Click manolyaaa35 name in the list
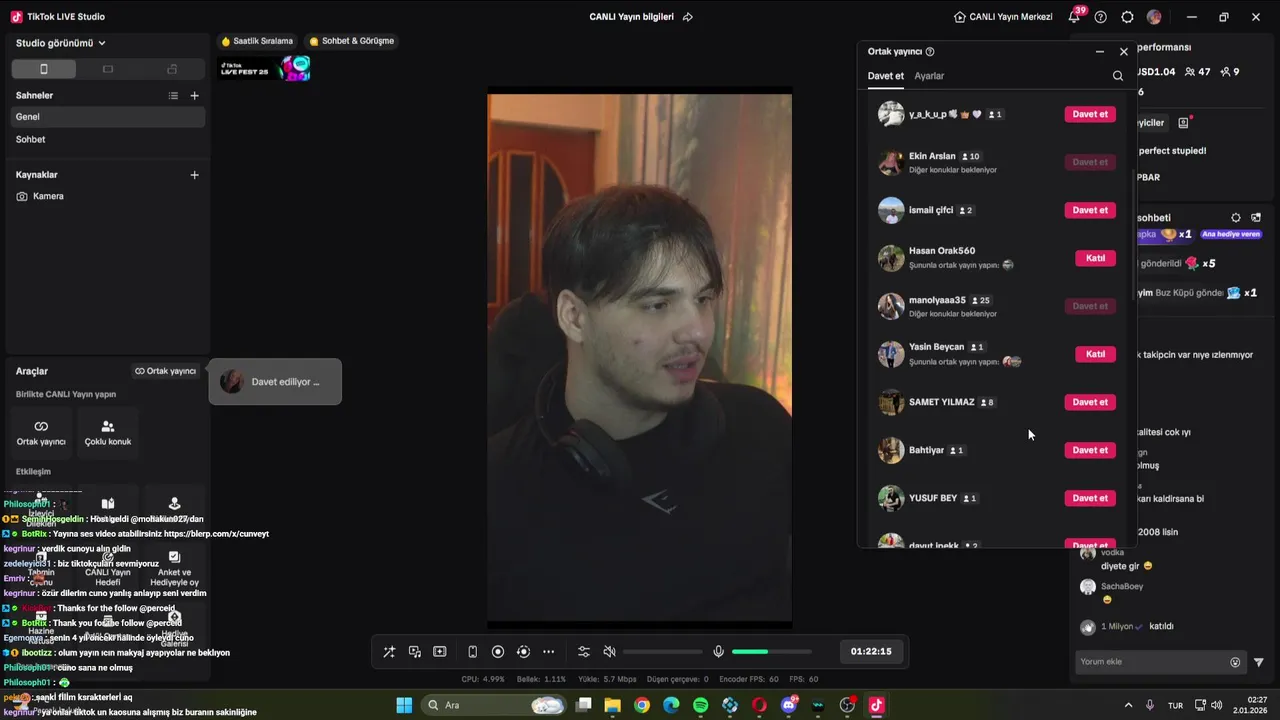 [x=937, y=300]
